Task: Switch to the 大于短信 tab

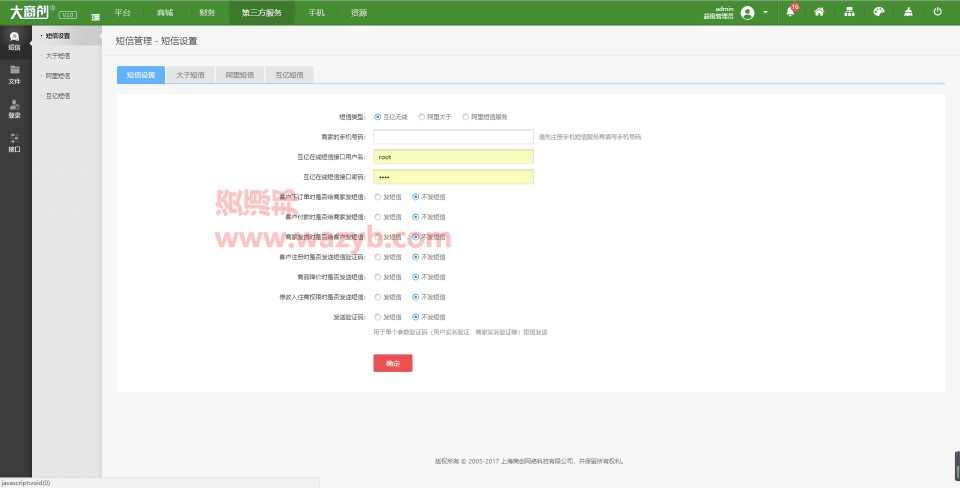Action: pos(190,75)
